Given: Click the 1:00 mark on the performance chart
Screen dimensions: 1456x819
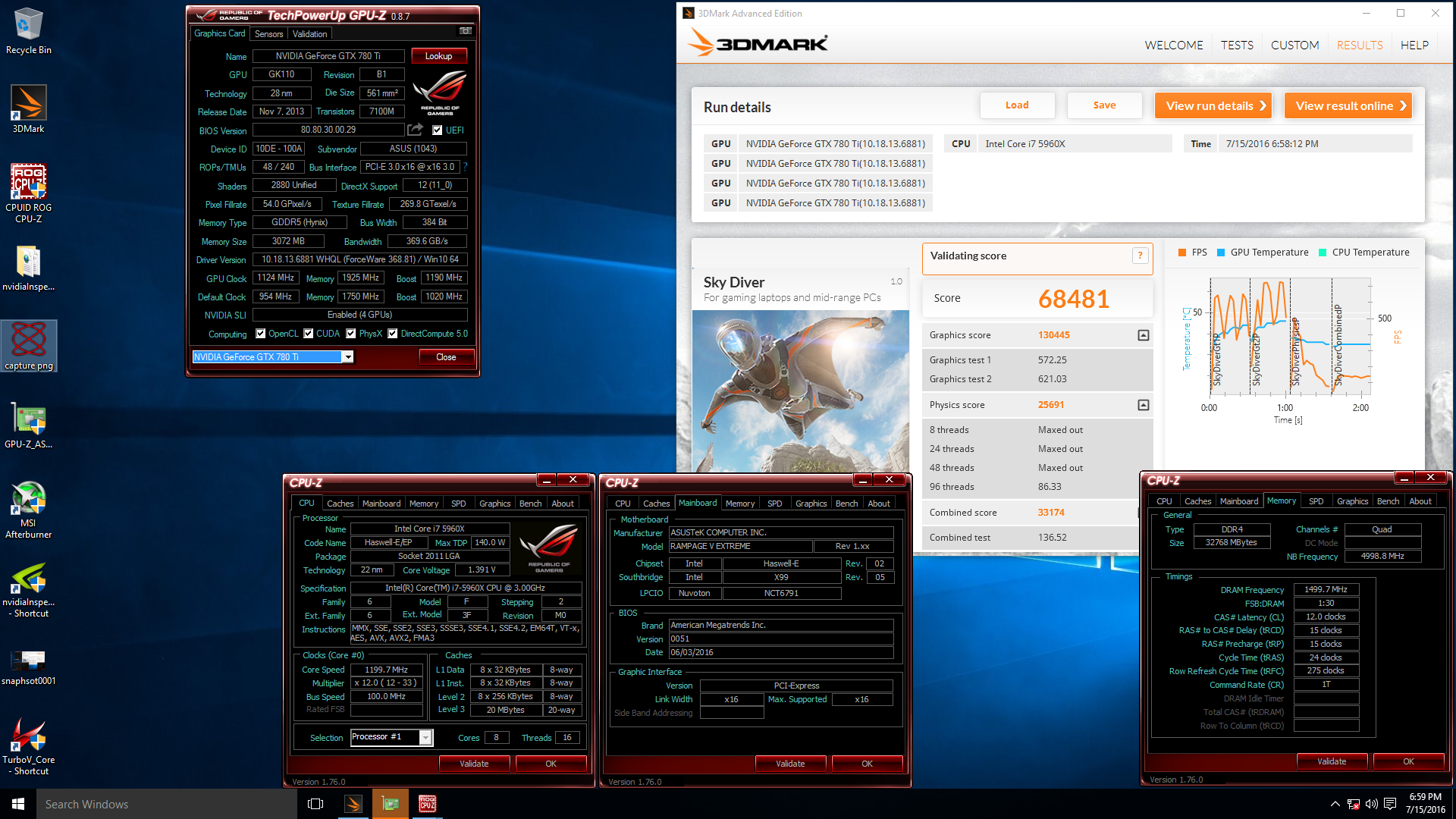Looking at the screenshot, I should [x=1285, y=408].
